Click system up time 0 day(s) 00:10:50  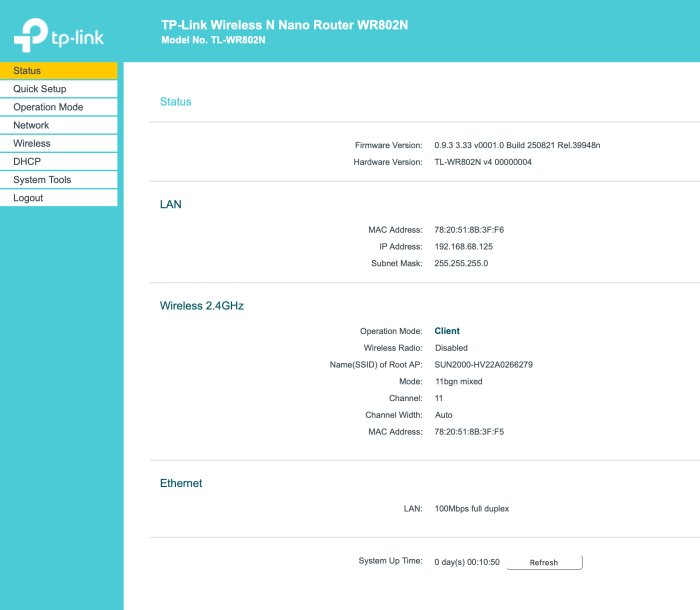[467, 562]
